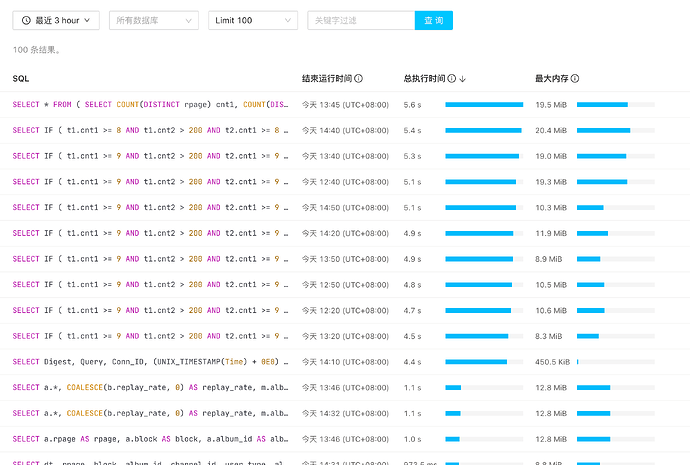Screen dimensions: 690x465
Task: Open the SELECT a.rpage AS rpage query row
Action: (150, 439)
